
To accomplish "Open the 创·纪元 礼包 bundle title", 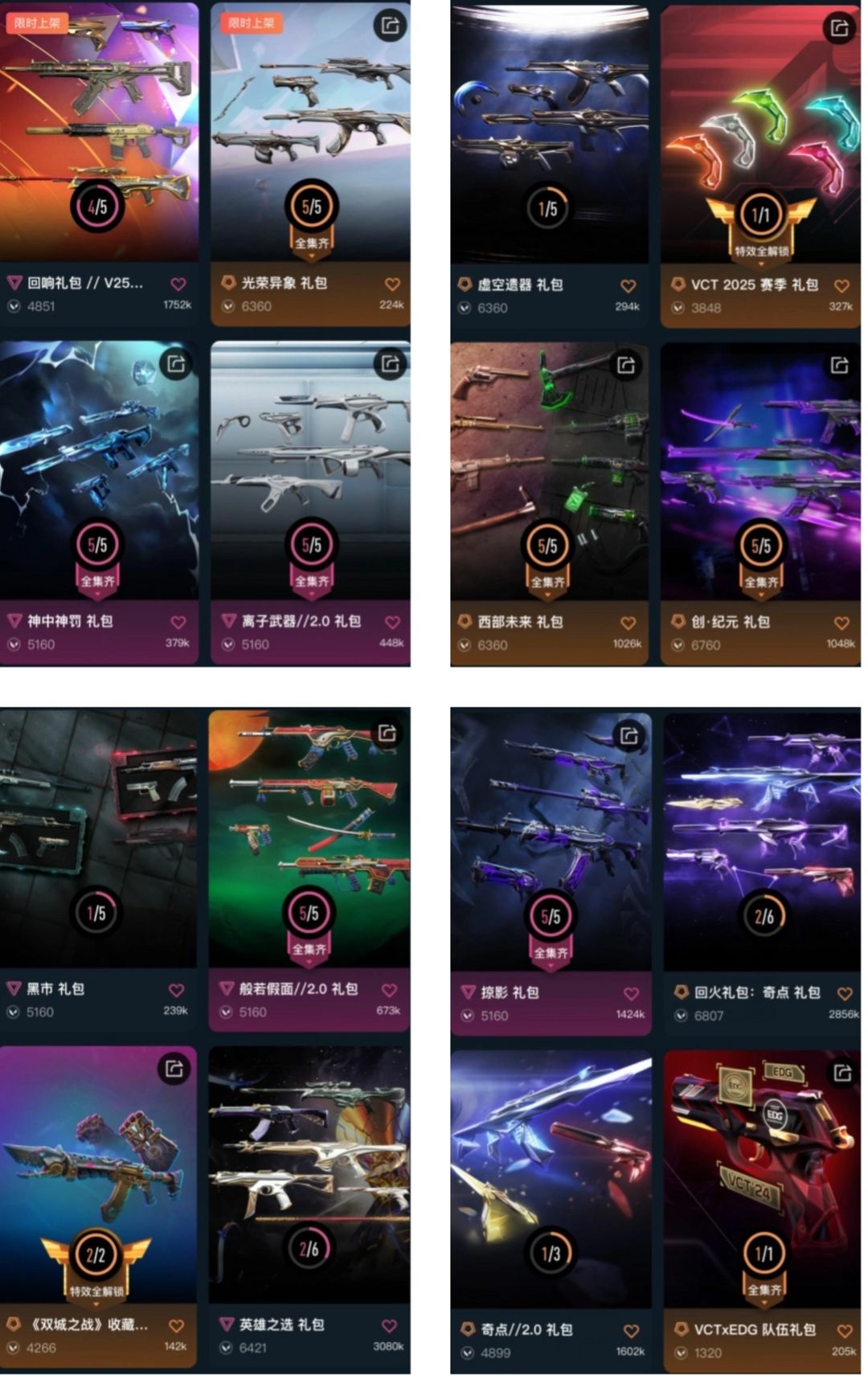I will pyautogui.click(x=730, y=622).
